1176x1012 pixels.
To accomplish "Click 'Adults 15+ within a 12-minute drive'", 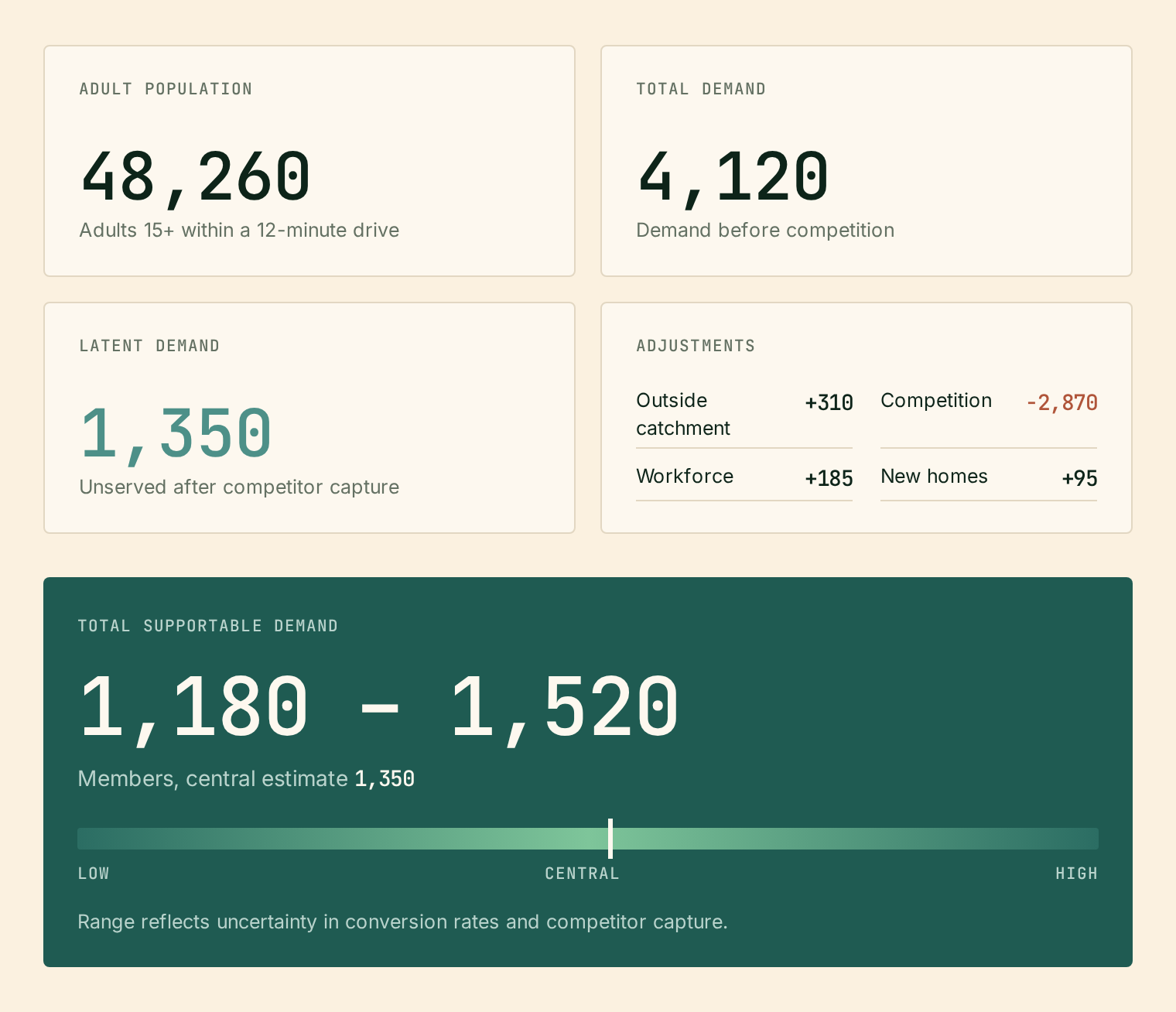I will point(239,230).
